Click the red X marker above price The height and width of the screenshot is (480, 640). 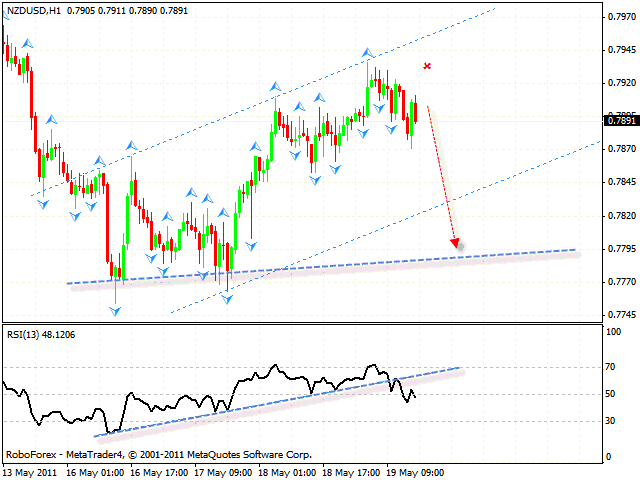click(x=428, y=66)
